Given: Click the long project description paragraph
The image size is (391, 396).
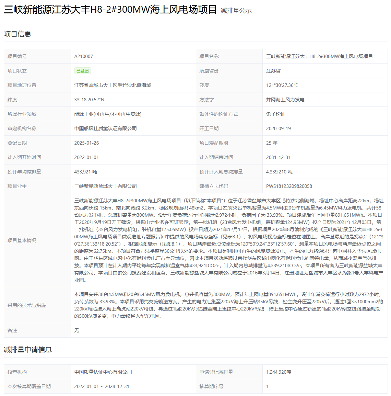Looking at the screenshot, I should tap(228, 240).
